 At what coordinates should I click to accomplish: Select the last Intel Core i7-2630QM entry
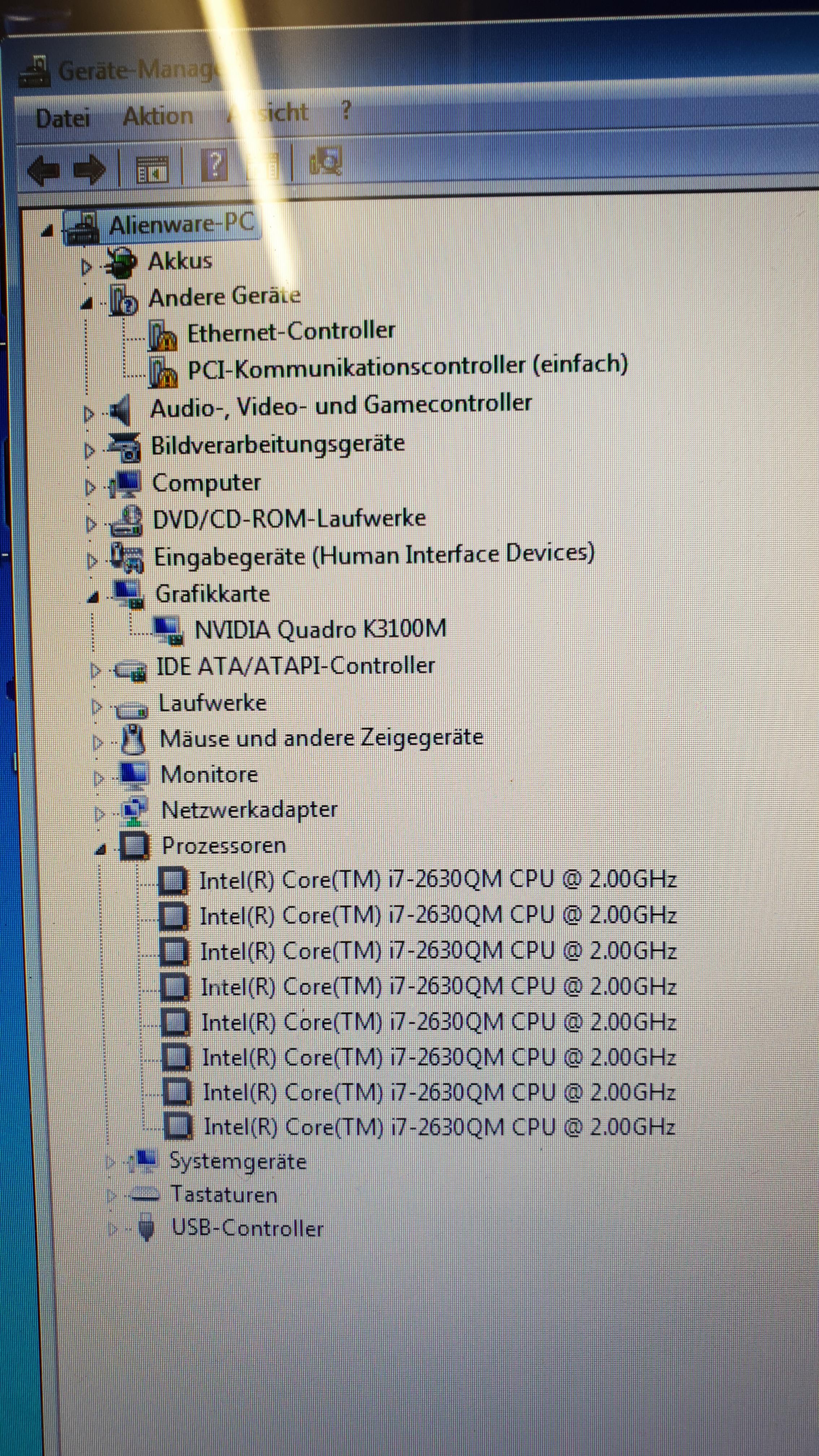pyautogui.click(x=439, y=1127)
